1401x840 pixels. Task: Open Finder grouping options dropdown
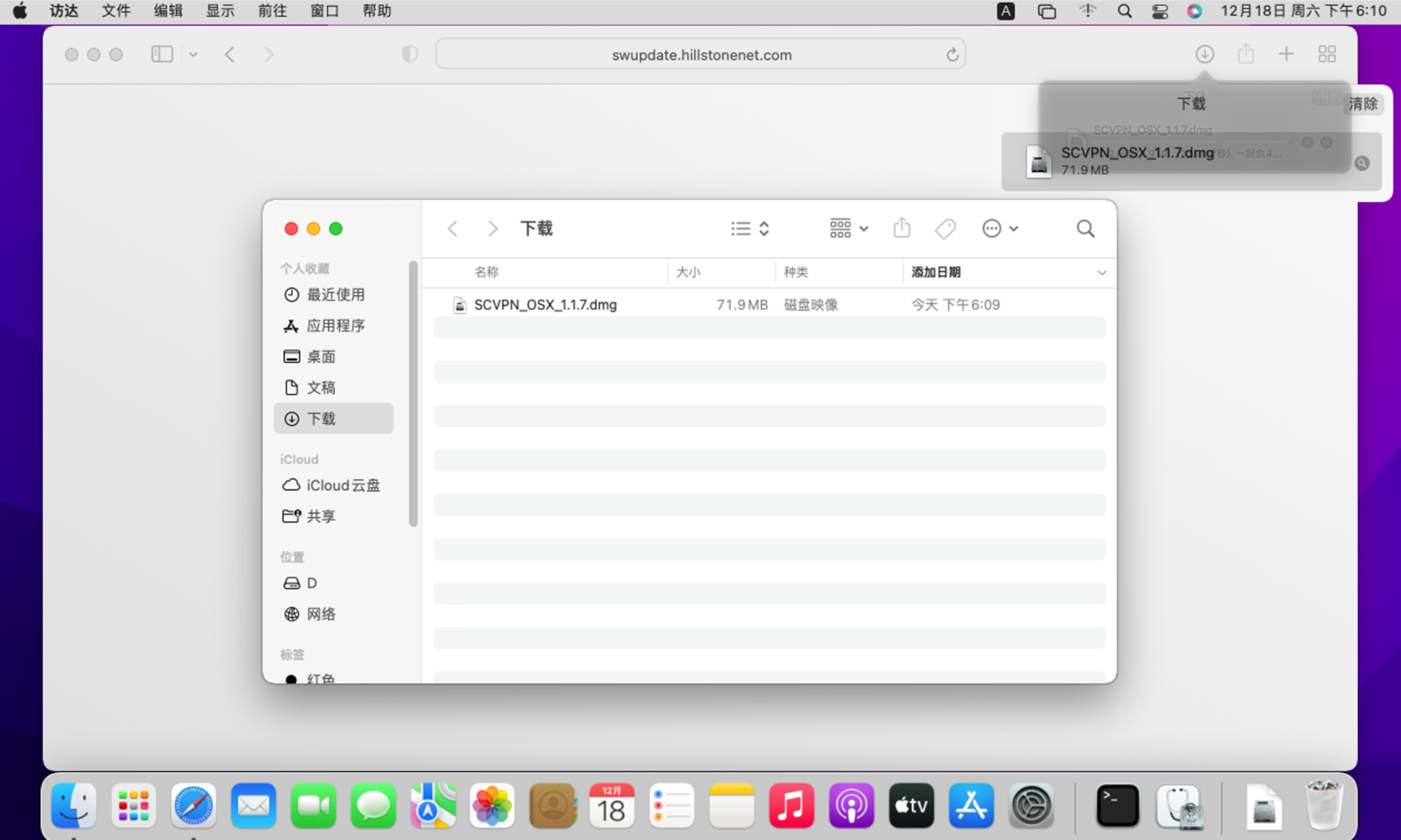[x=849, y=228]
